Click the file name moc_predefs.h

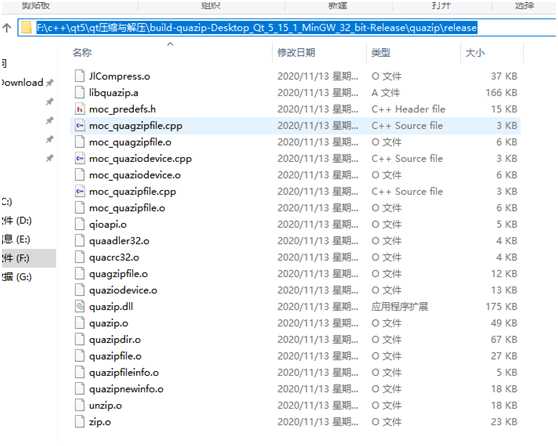point(122,109)
